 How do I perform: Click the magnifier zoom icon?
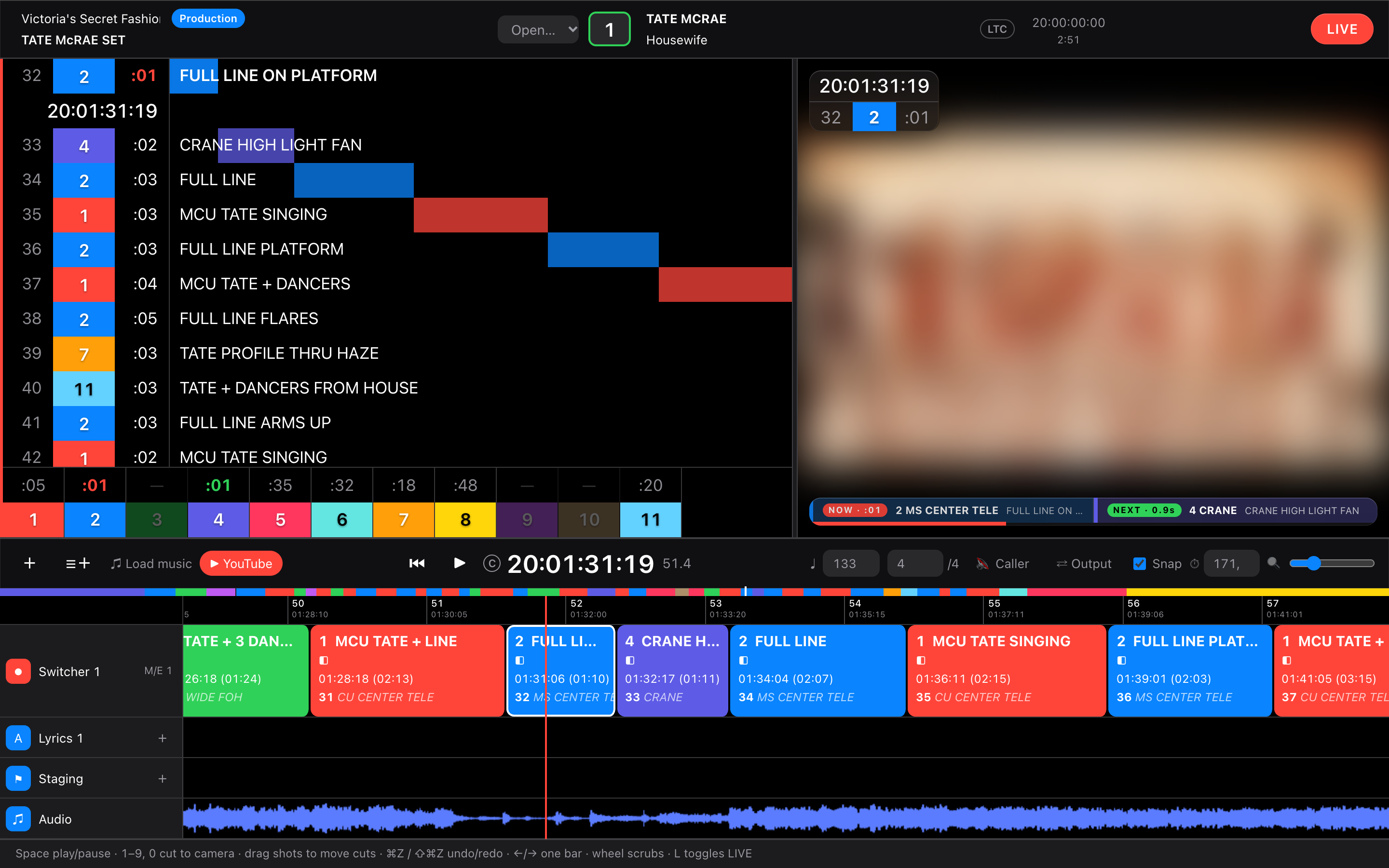[x=1273, y=563]
